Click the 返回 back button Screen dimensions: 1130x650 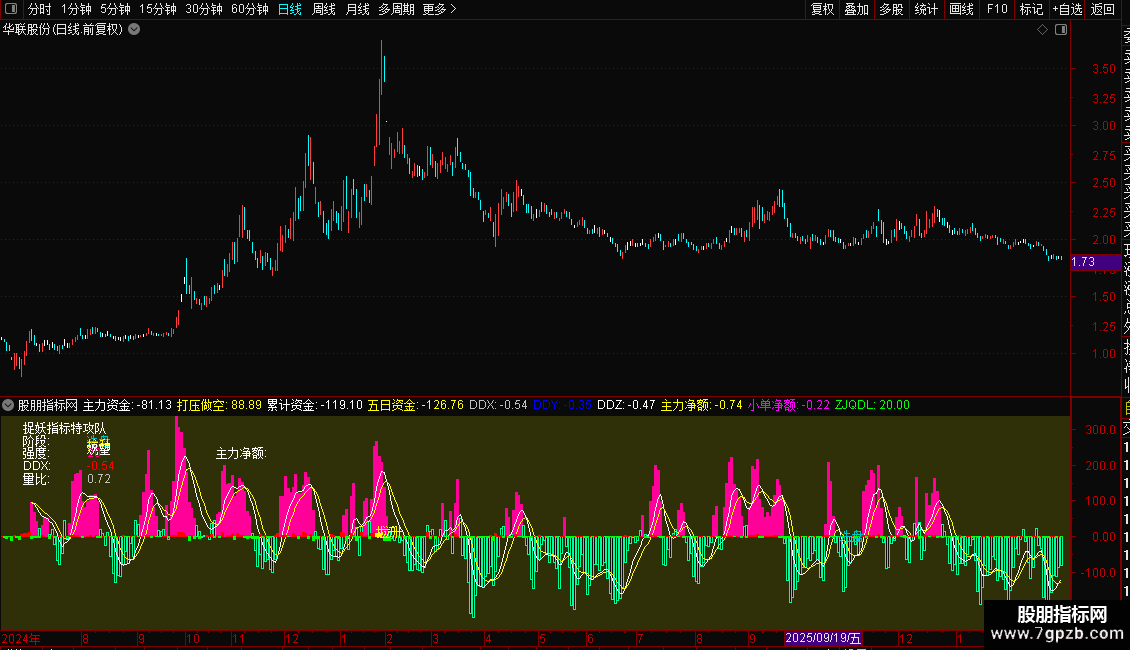click(1103, 9)
